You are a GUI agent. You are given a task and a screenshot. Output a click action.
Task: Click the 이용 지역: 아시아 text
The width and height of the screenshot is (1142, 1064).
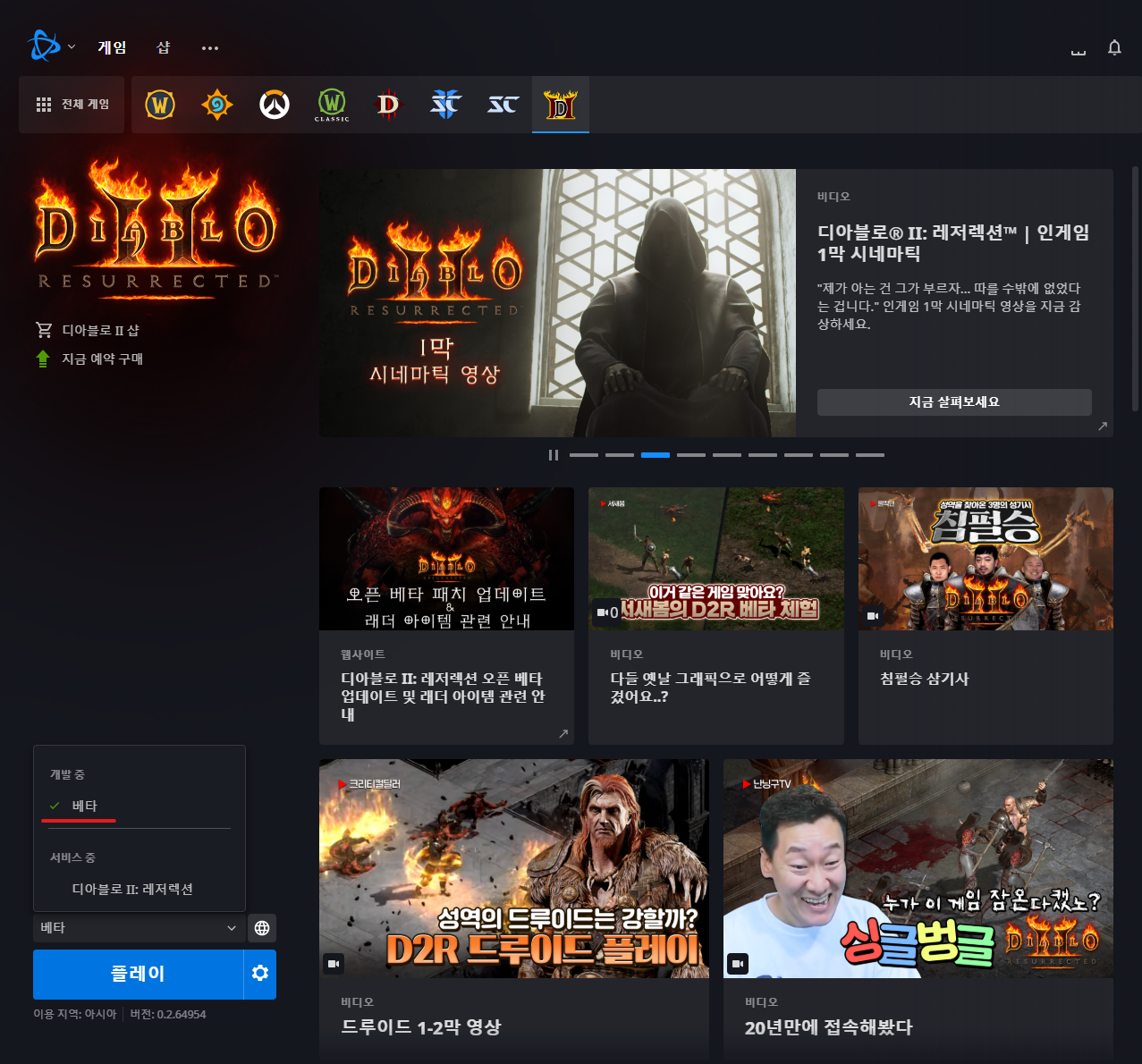tap(75, 1014)
